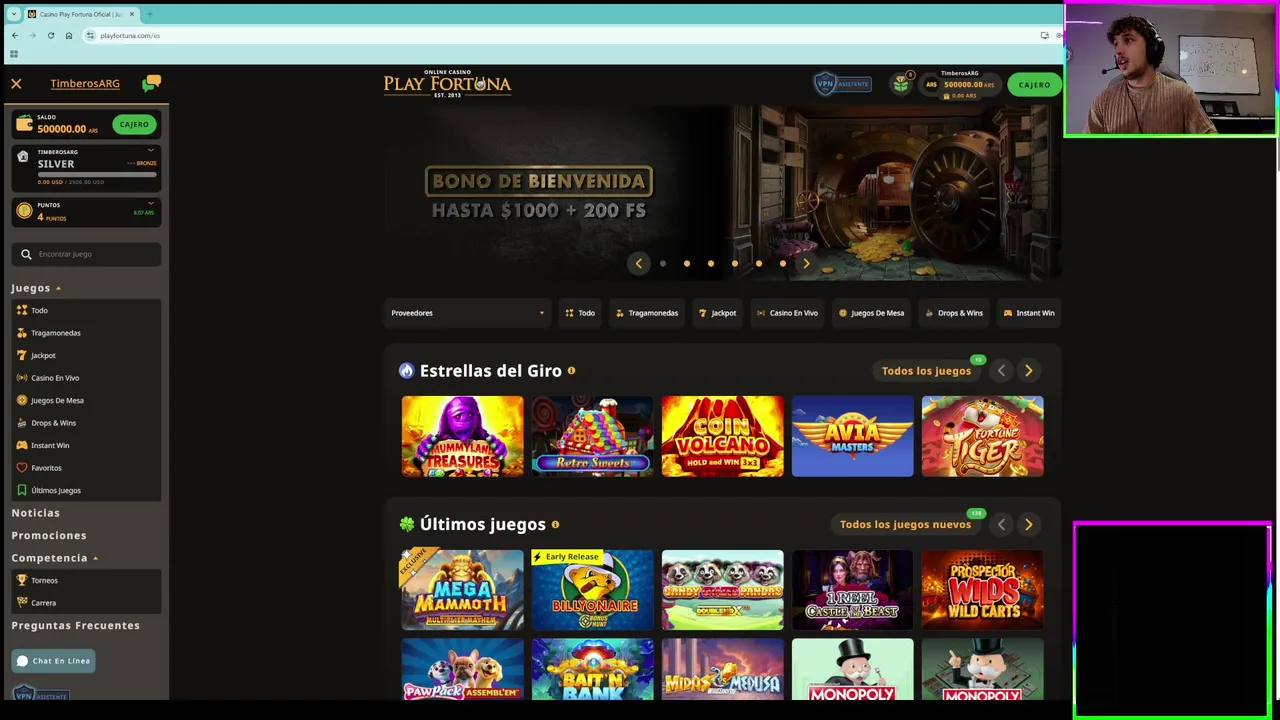
Task: Click the gold Puntos coin icon
Action: coord(24,211)
